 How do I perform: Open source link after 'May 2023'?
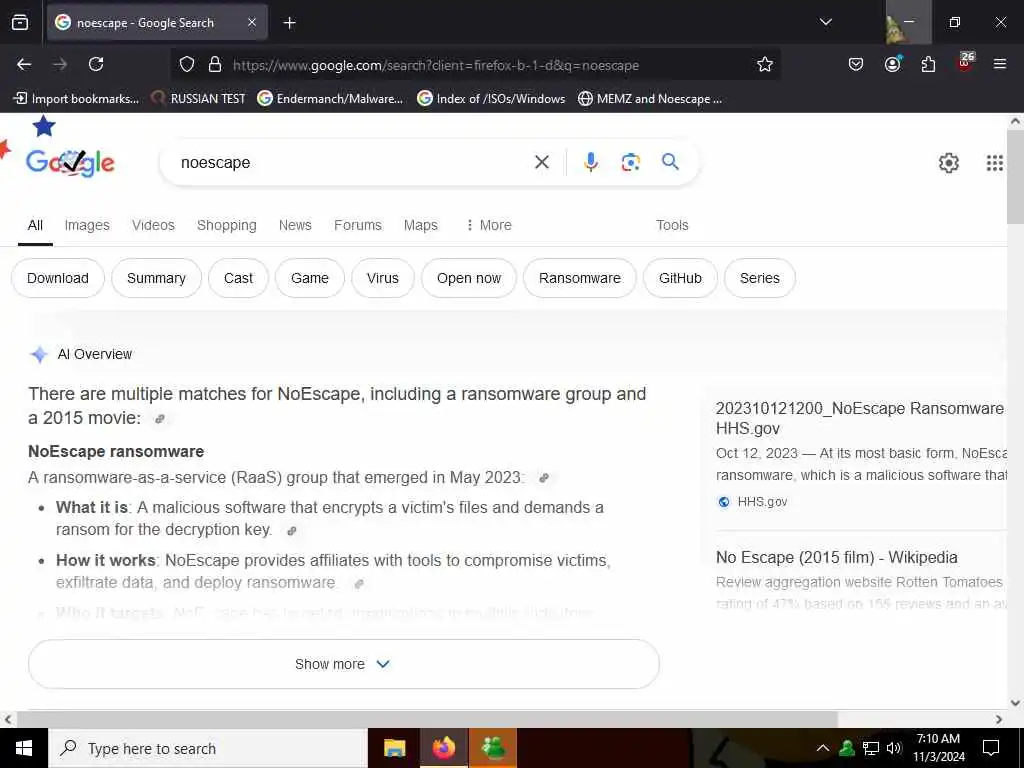coord(543,478)
